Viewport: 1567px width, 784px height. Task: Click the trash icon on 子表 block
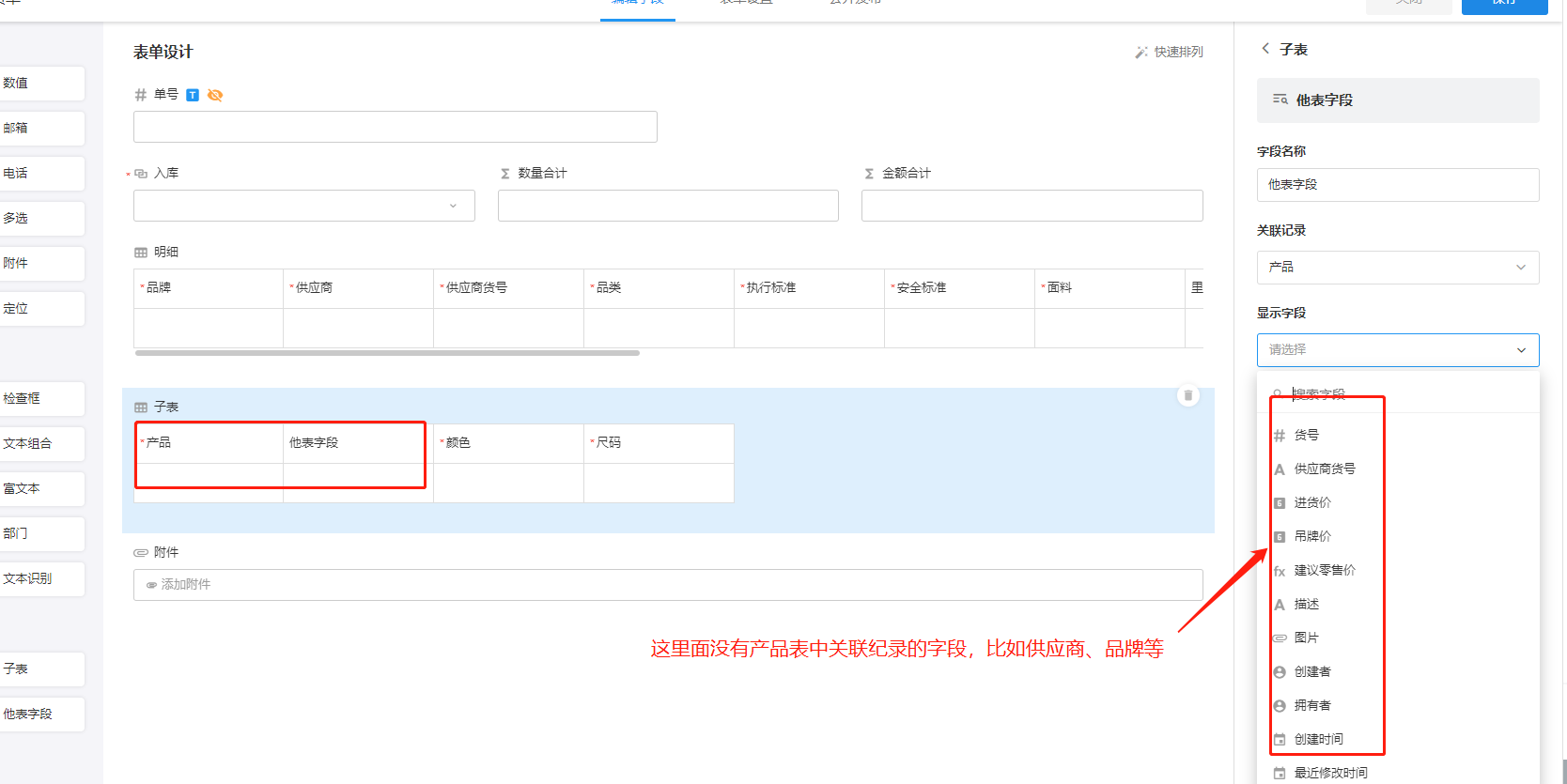coord(1187,395)
